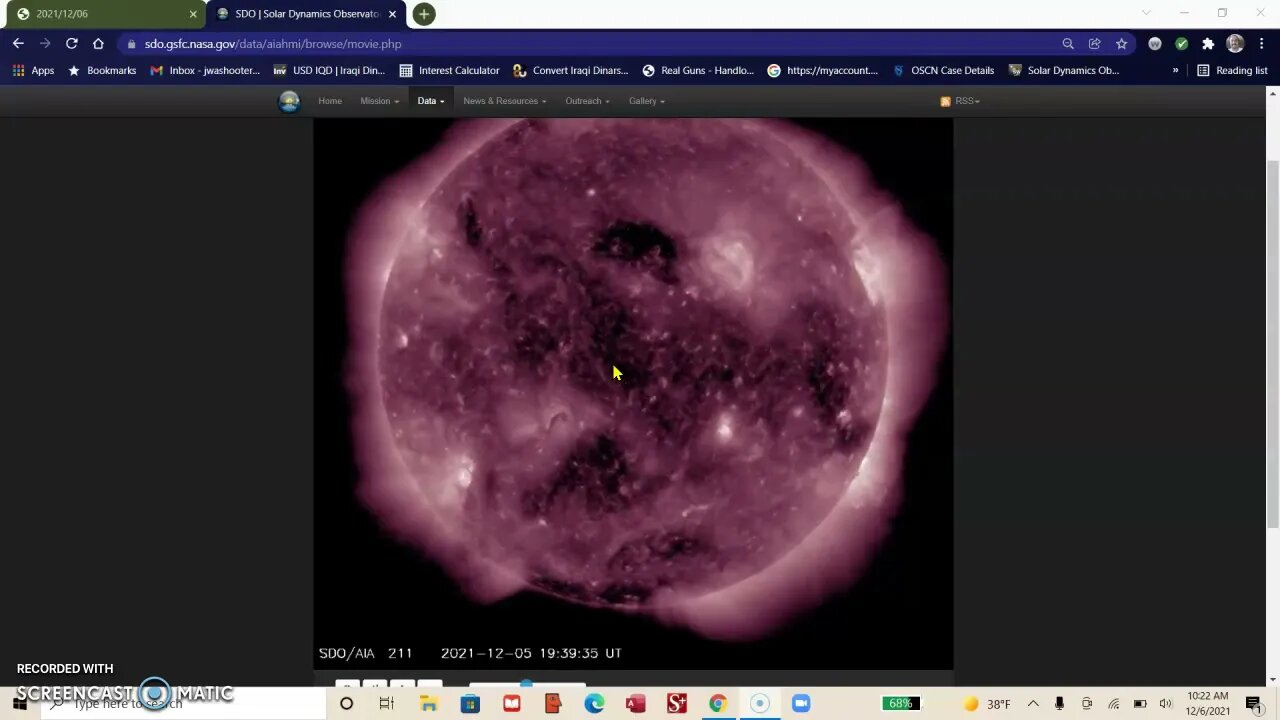The height and width of the screenshot is (720, 1280).
Task: Open the gray W extension
Action: click(x=1155, y=44)
